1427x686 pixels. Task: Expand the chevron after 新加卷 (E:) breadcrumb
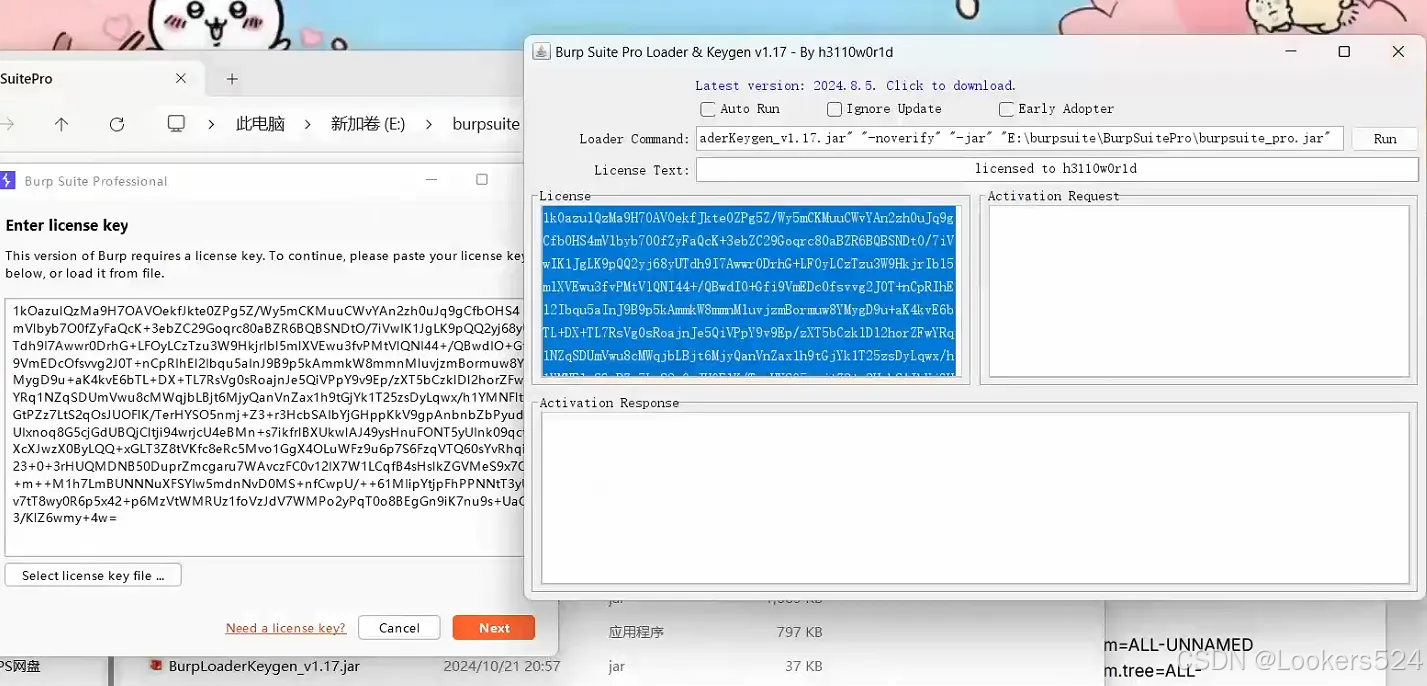[429, 124]
